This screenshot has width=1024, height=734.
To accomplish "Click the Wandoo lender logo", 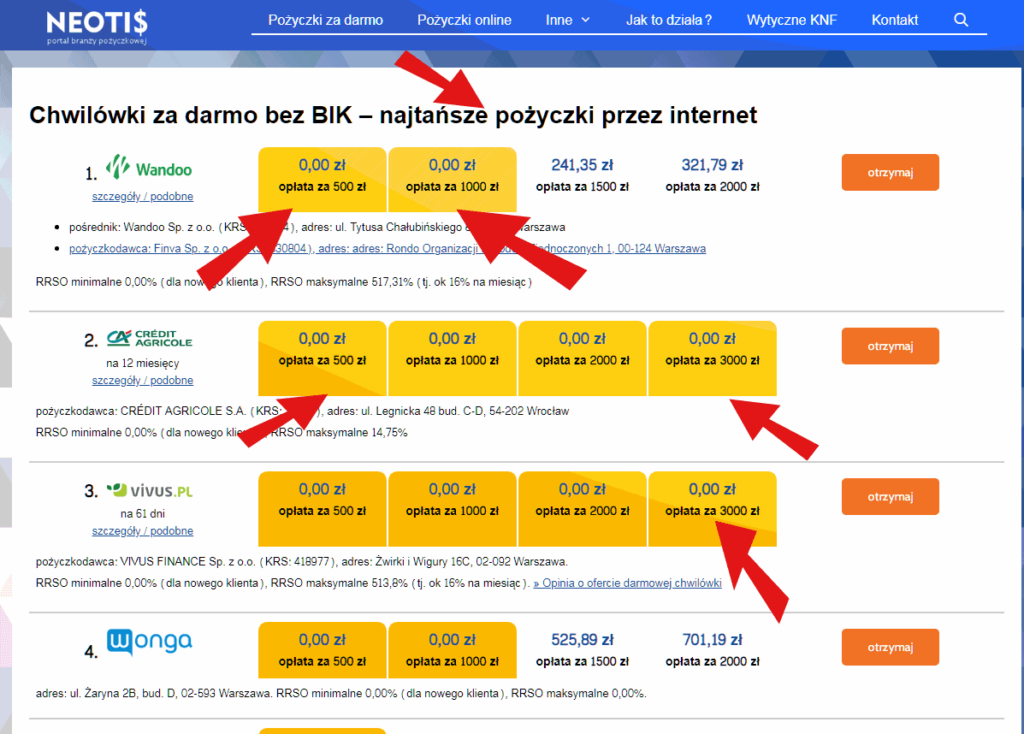I will [x=149, y=168].
